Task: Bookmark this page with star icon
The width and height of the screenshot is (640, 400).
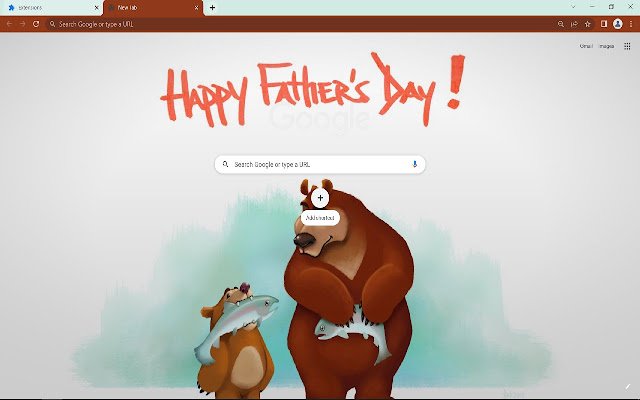Action: [588, 24]
